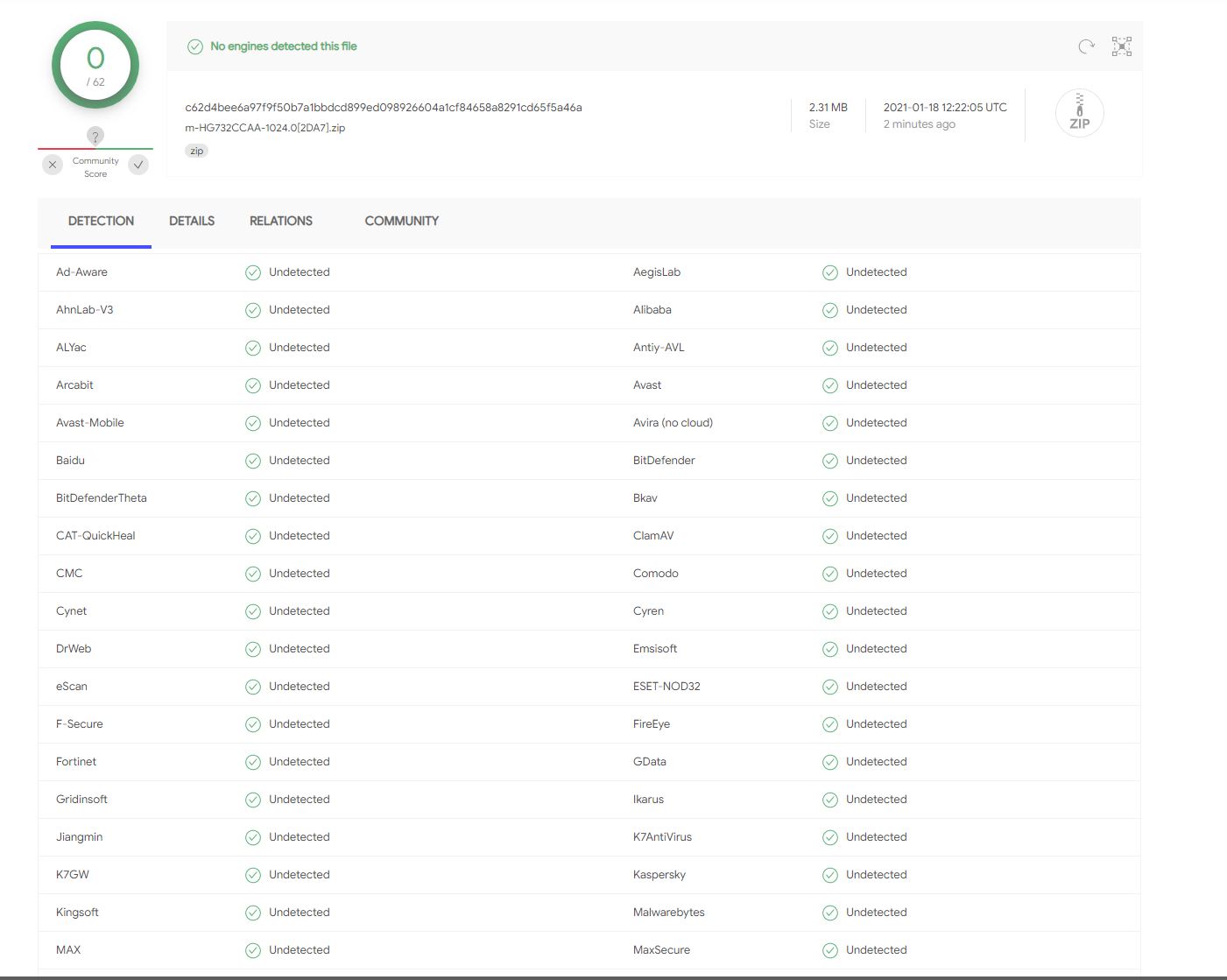This screenshot has width=1227, height=980.
Task: Vote harmless with the checkmark icon
Action: tap(138, 165)
